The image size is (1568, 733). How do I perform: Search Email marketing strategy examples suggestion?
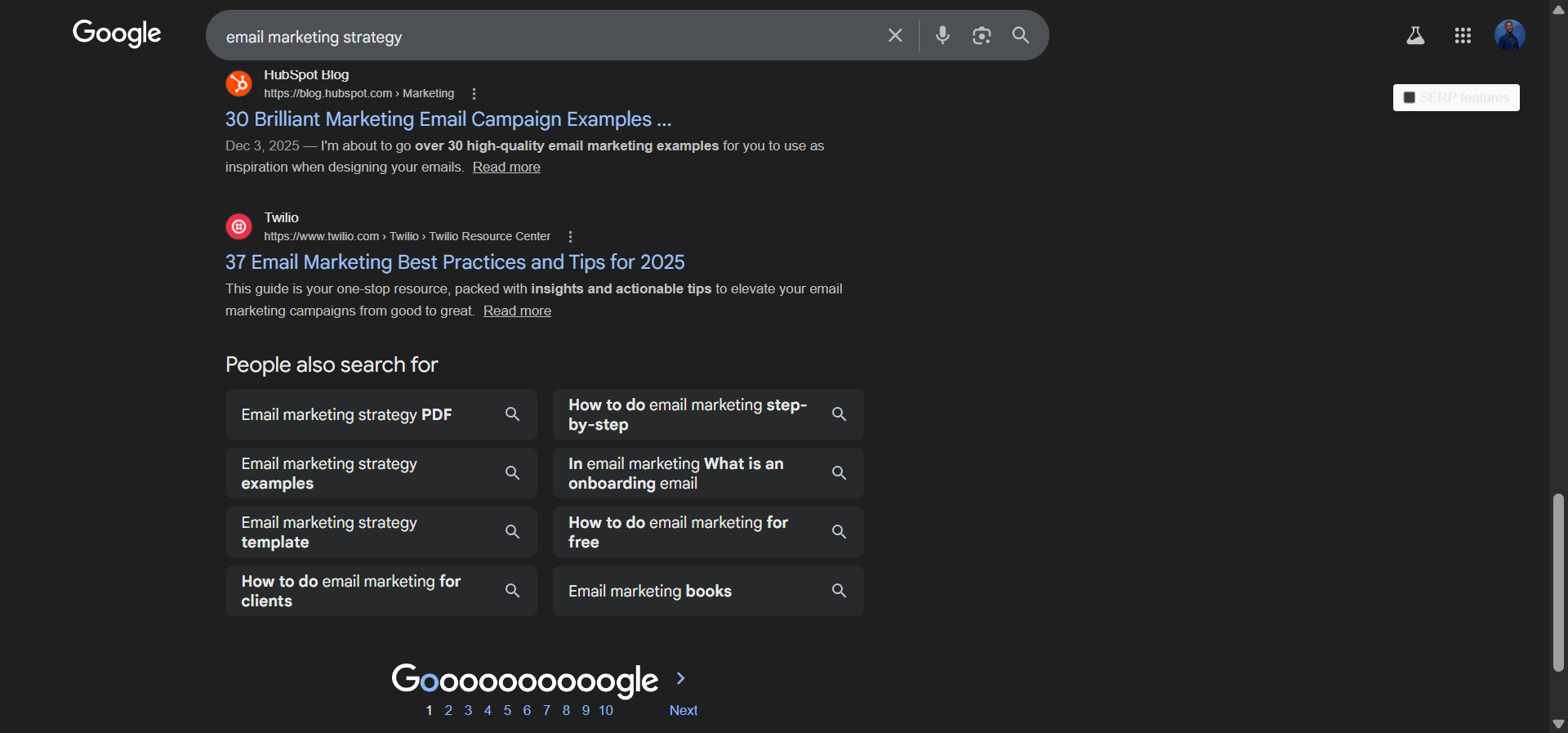click(x=381, y=473)
